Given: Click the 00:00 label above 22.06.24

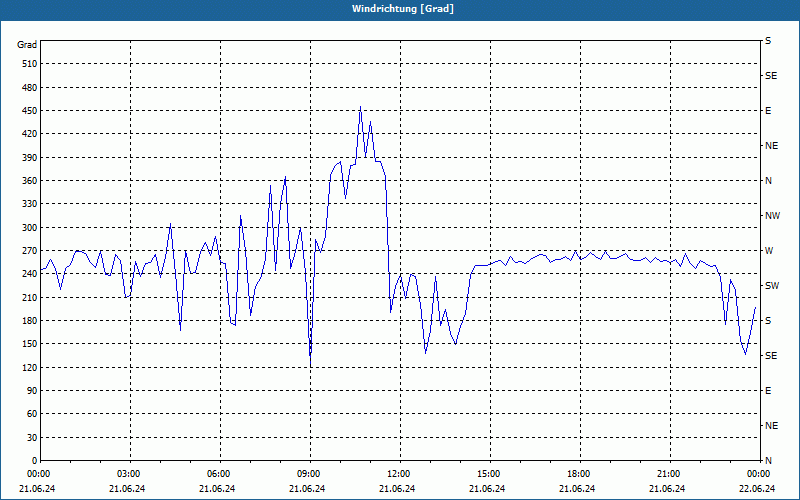Looking at the screenshot, I should (x=758, y=474).
